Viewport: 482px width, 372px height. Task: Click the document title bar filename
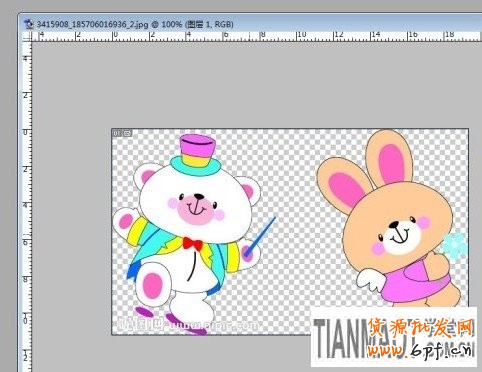coord(92,24)
